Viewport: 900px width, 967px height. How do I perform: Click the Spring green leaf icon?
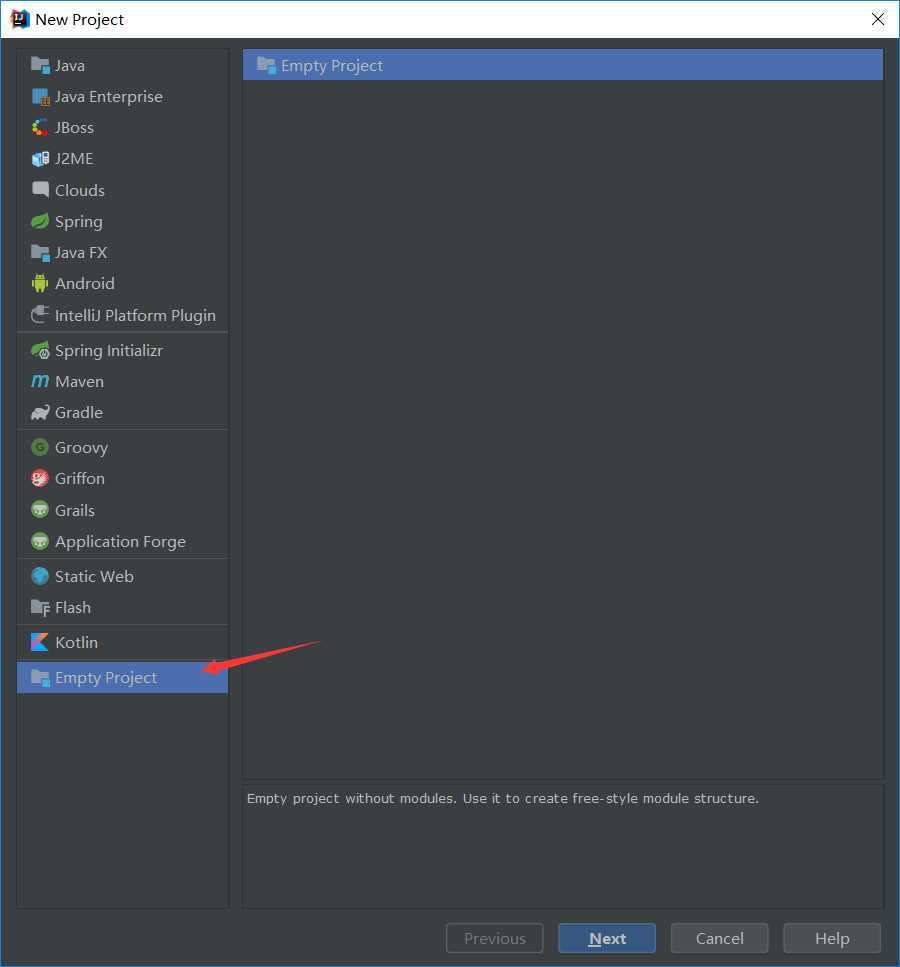click(x=40, y=221)
